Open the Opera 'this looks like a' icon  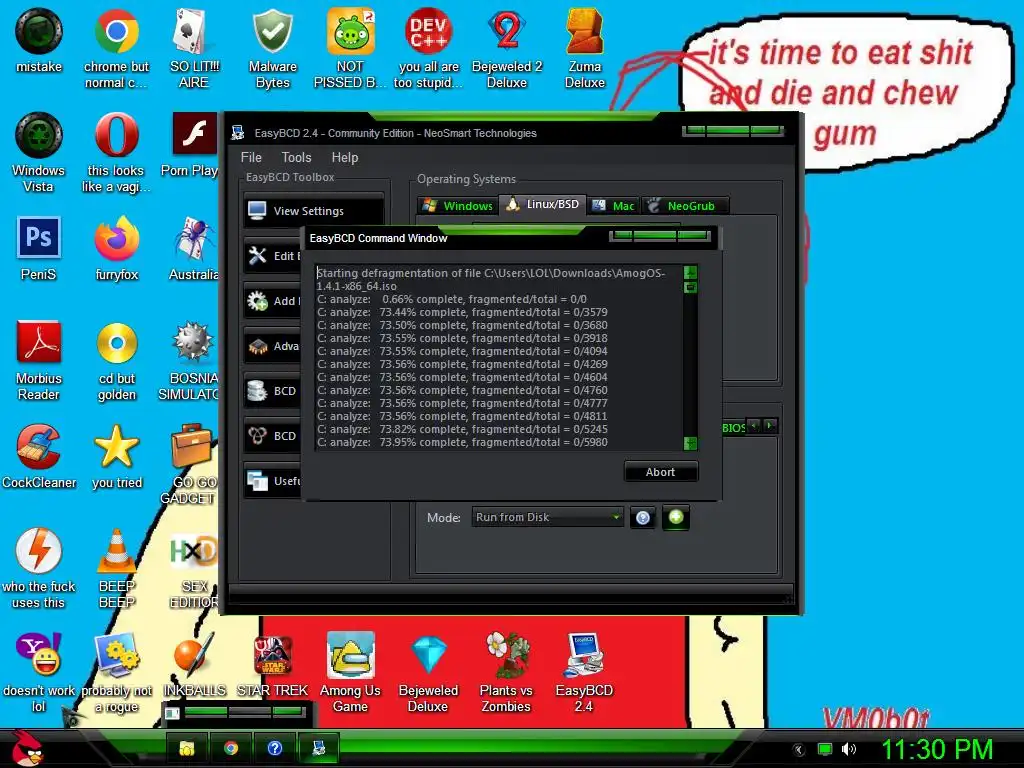click(116, 152)
